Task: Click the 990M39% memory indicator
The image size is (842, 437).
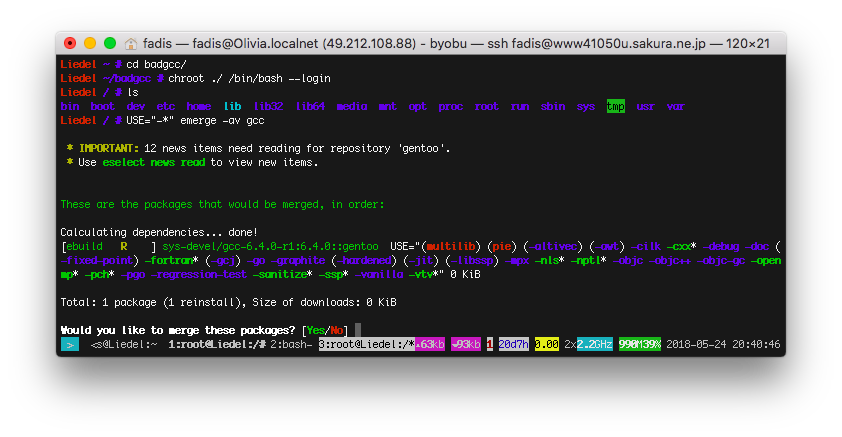Action: pyautogui.click(x=640, y=344)
